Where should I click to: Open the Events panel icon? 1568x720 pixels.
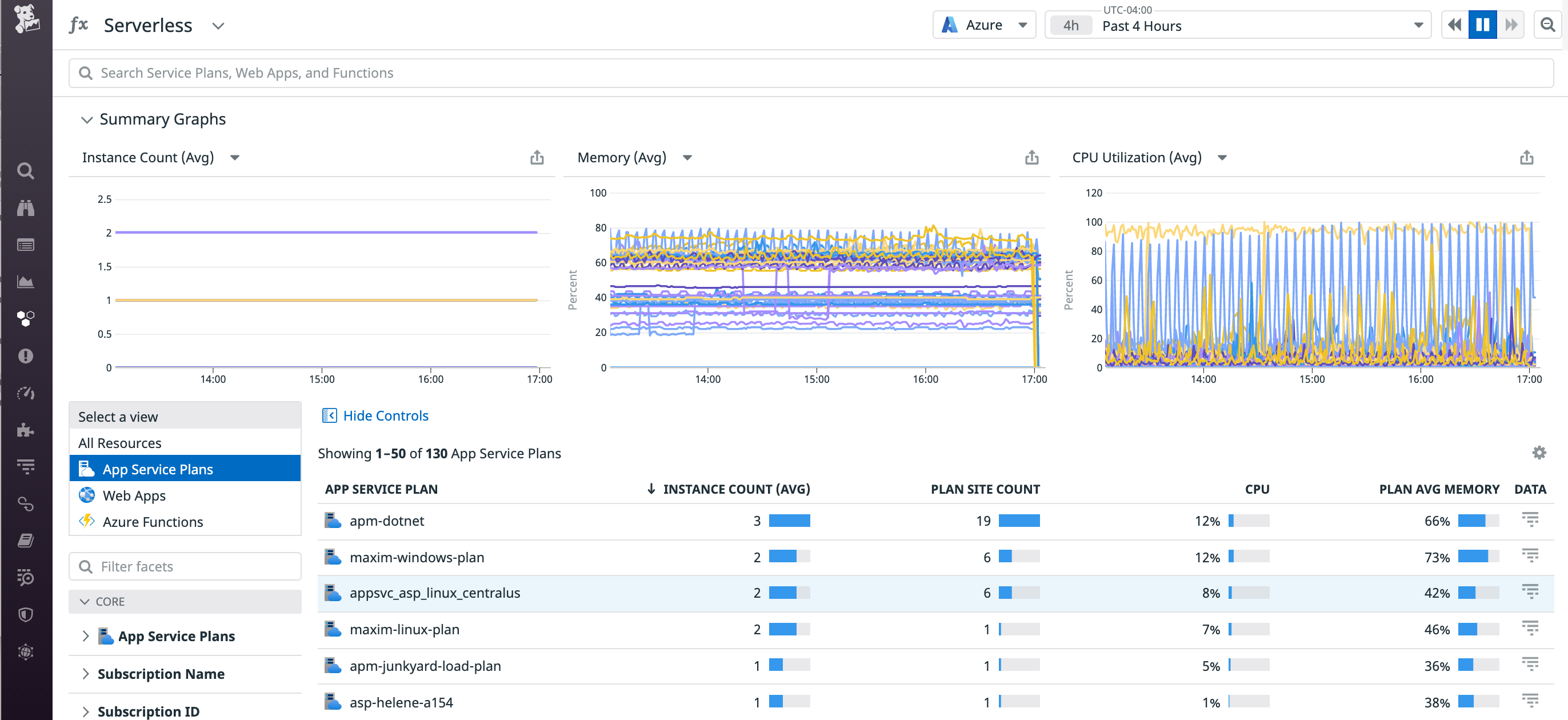[25, 245]
